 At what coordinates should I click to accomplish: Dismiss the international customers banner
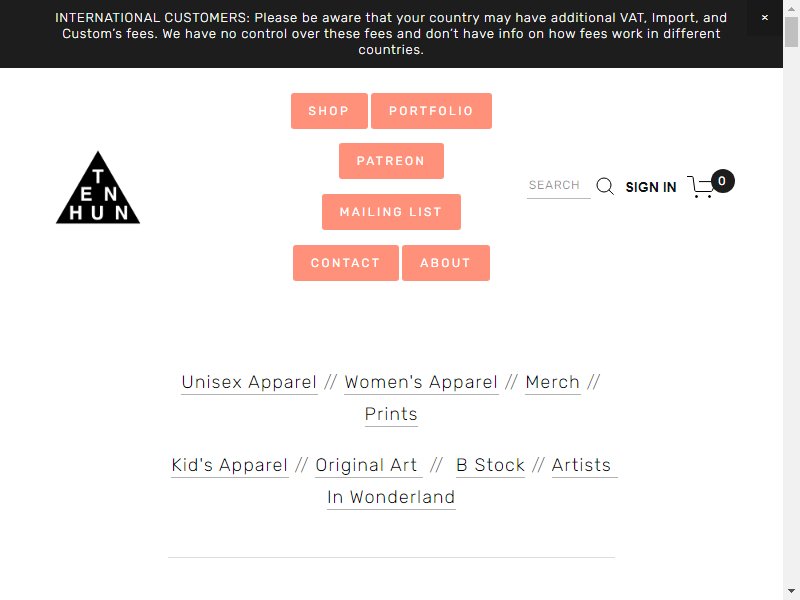pos(764,17)
